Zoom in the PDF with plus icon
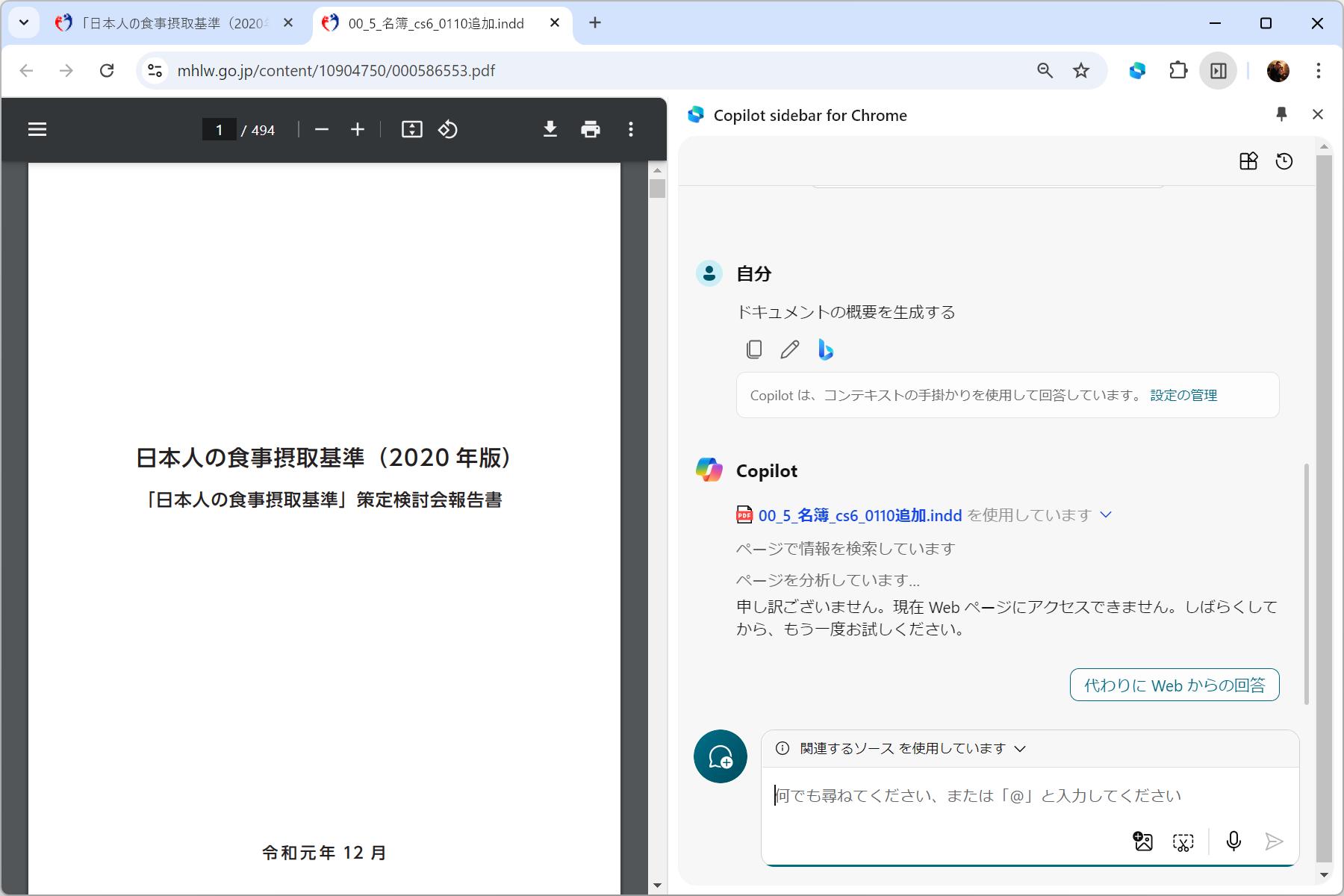 [358, 130]
